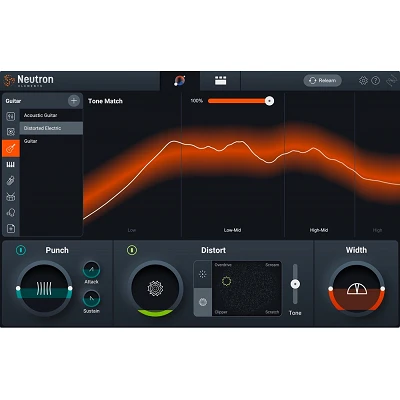Click the Width amount dial

pyautogui.click(x=356, y=289)
